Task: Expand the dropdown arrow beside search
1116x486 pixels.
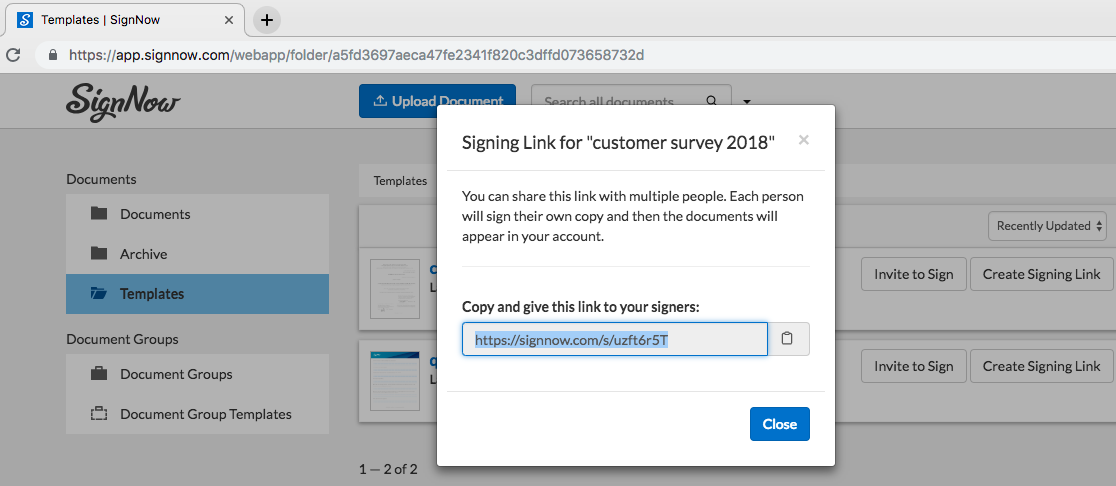Action: click(x=747, y=101)
